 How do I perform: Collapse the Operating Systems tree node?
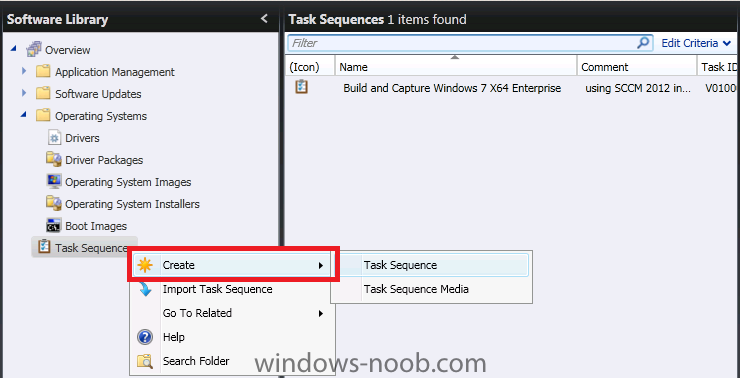[24, 115]
